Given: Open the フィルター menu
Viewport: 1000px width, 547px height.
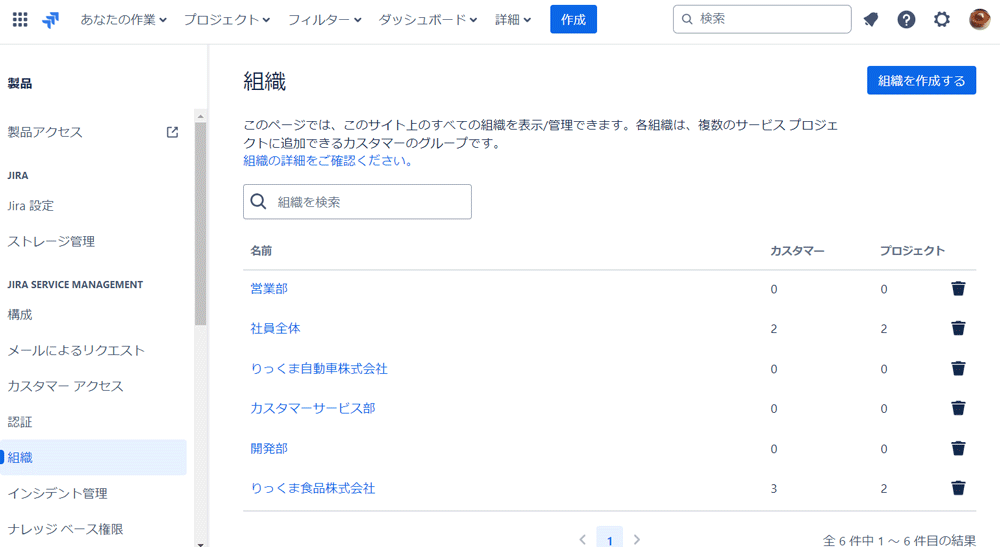Looking at the screenshot, I should click(x=325, y=20).
